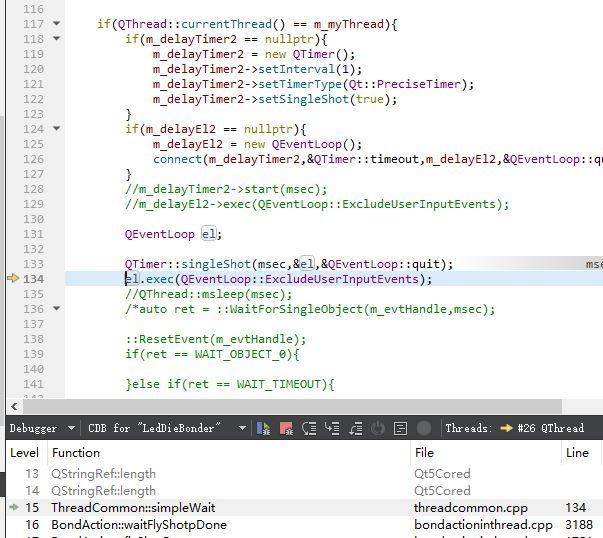The height and width of the screenshot is (538, 603).
Task: Click the Step Over icon
Action: (310, 428)
